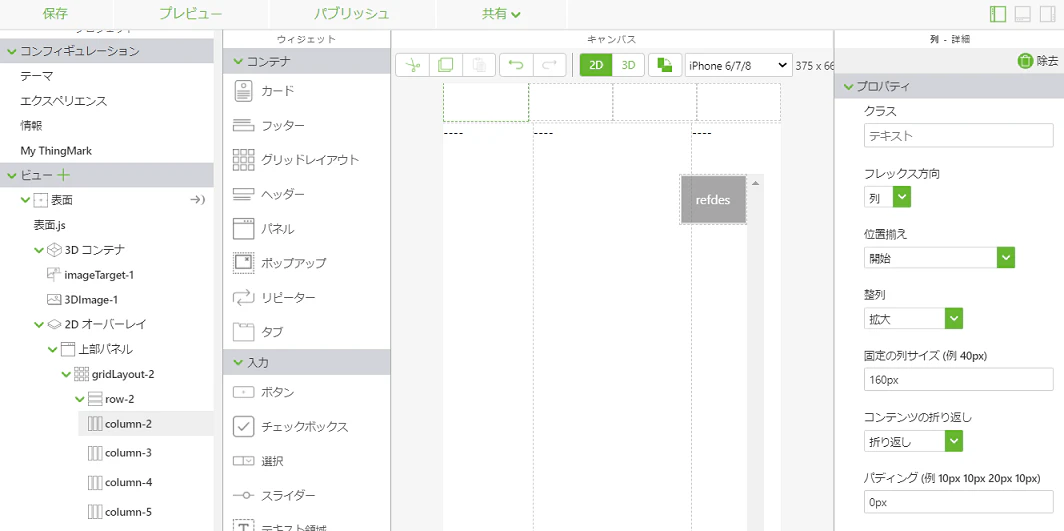Click the refdes widget on canvas
The height and width of the screenshot is (531, 1064).
point(713,200)
